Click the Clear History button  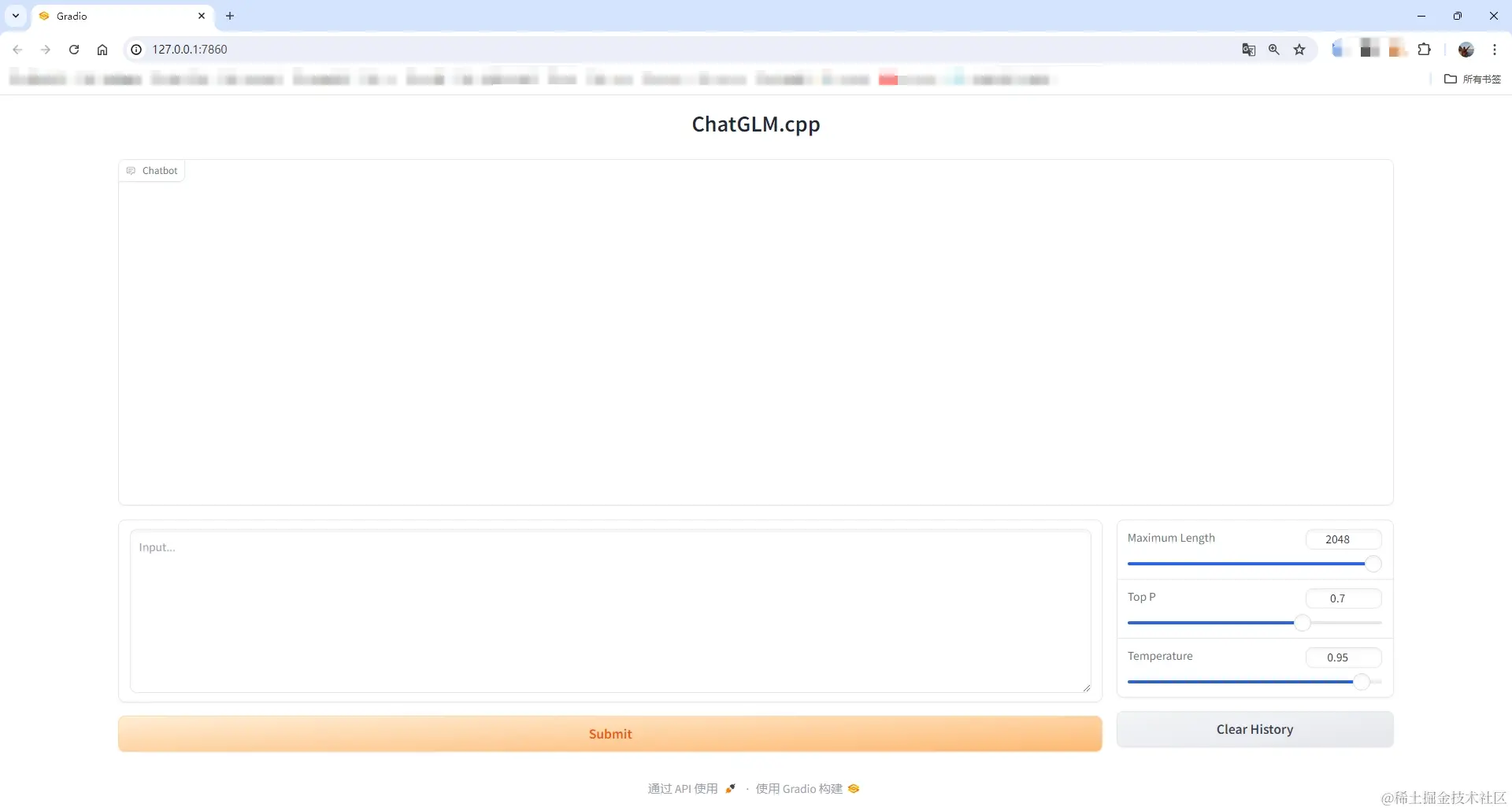click(1255, 730)
